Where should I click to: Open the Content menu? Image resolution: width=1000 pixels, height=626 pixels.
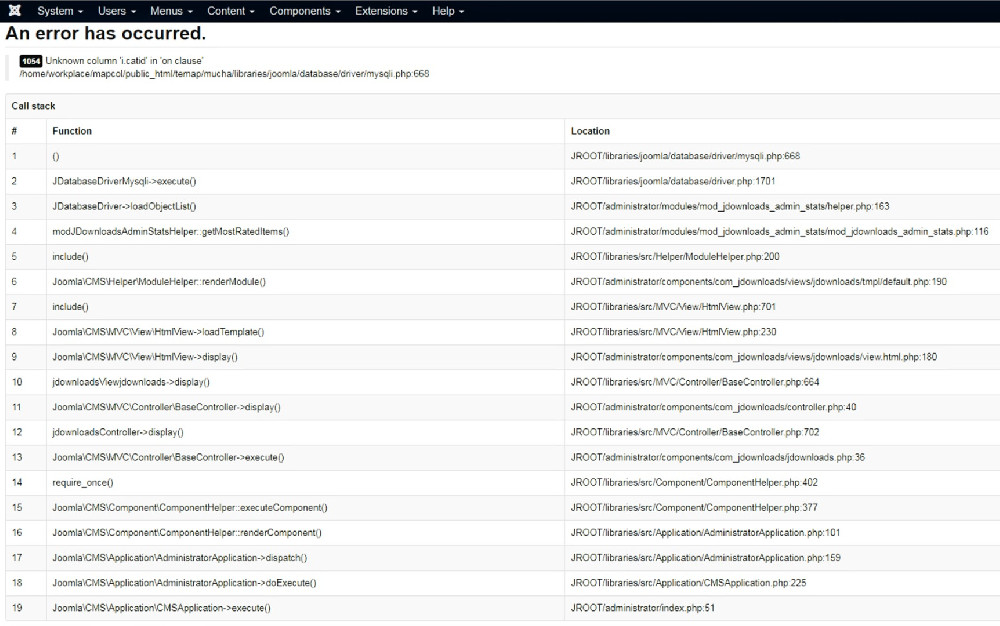coord(231,11)
